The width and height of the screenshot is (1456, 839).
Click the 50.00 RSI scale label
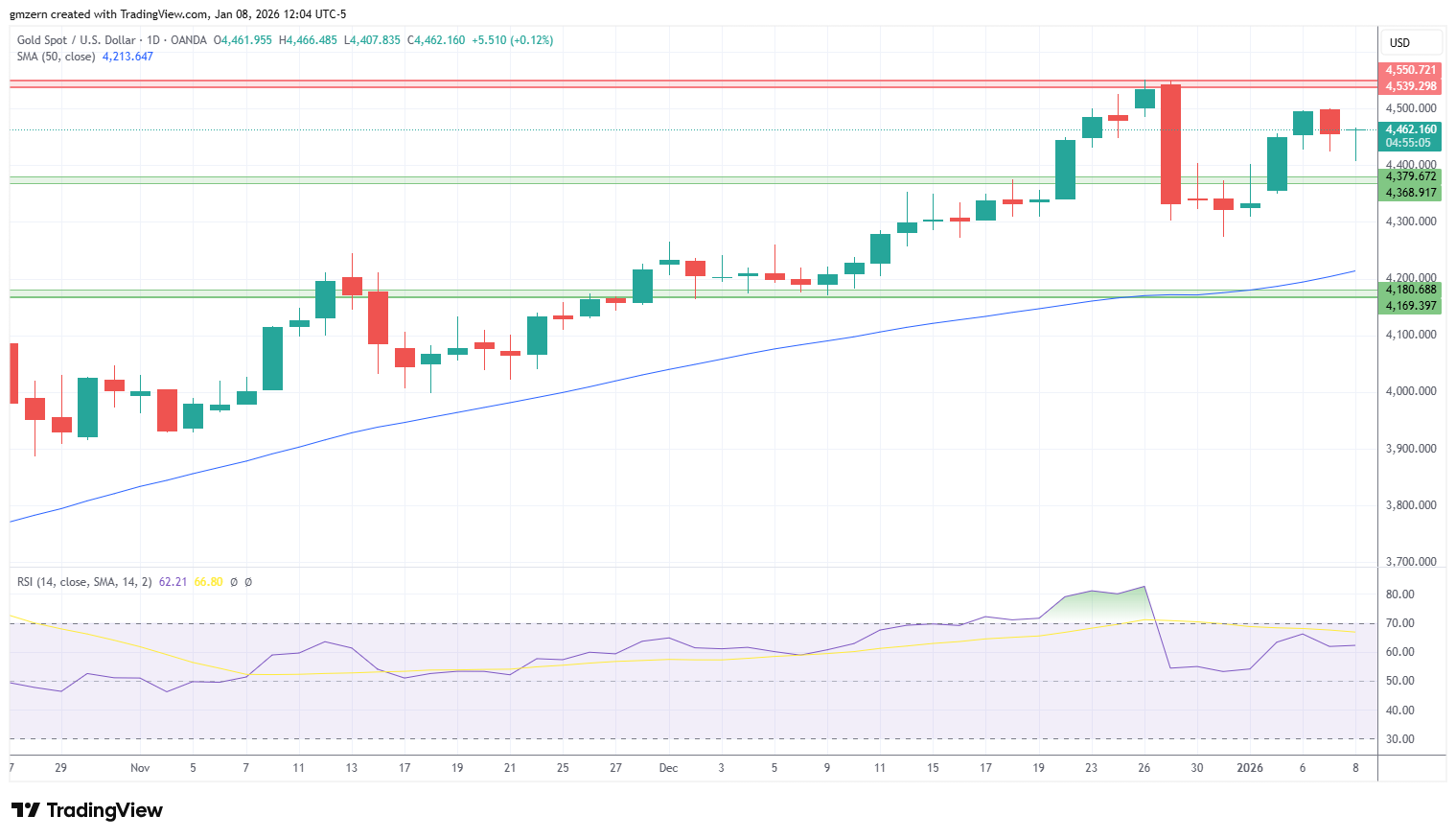click(1400, 681)
